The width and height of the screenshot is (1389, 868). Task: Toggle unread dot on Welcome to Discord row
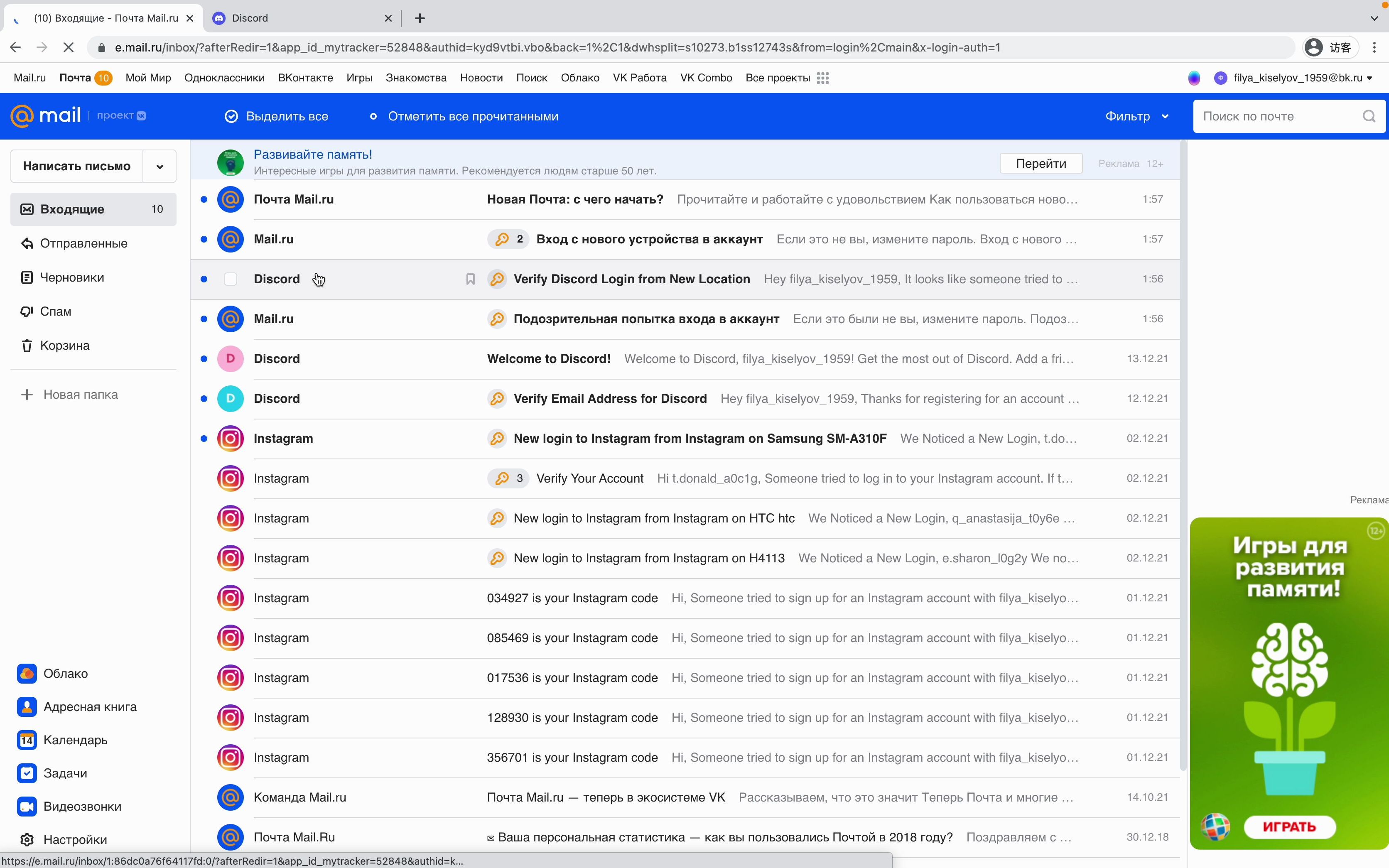pos(204,359)
